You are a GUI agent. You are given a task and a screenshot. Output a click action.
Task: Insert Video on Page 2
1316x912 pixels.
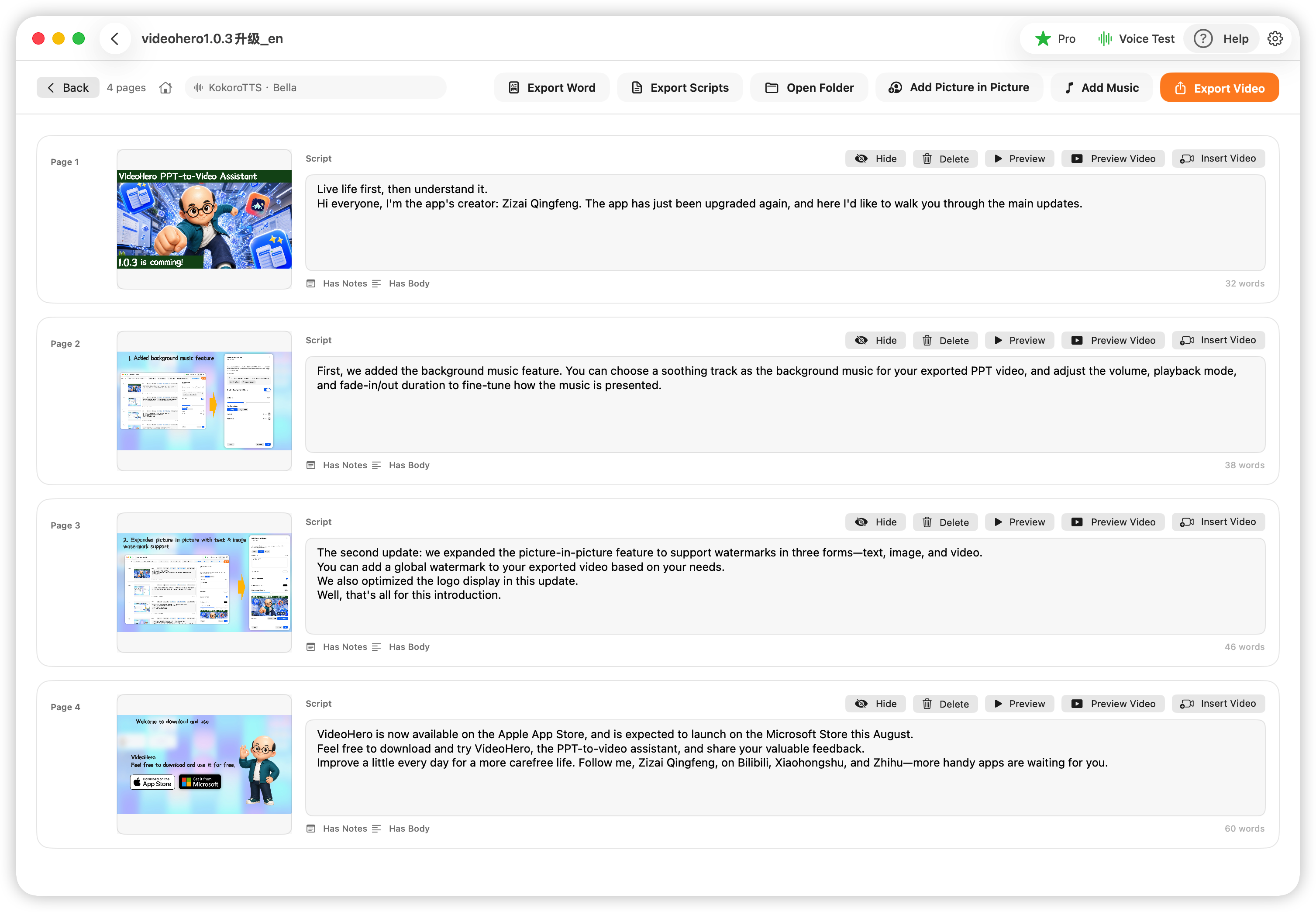coord(1218,341)
